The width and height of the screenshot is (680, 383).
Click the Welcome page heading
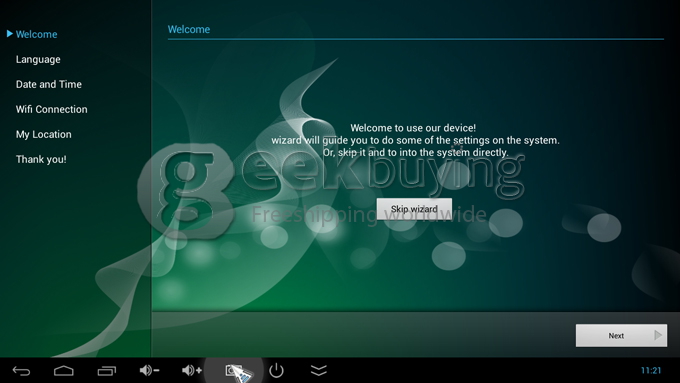tap(189, 29)
